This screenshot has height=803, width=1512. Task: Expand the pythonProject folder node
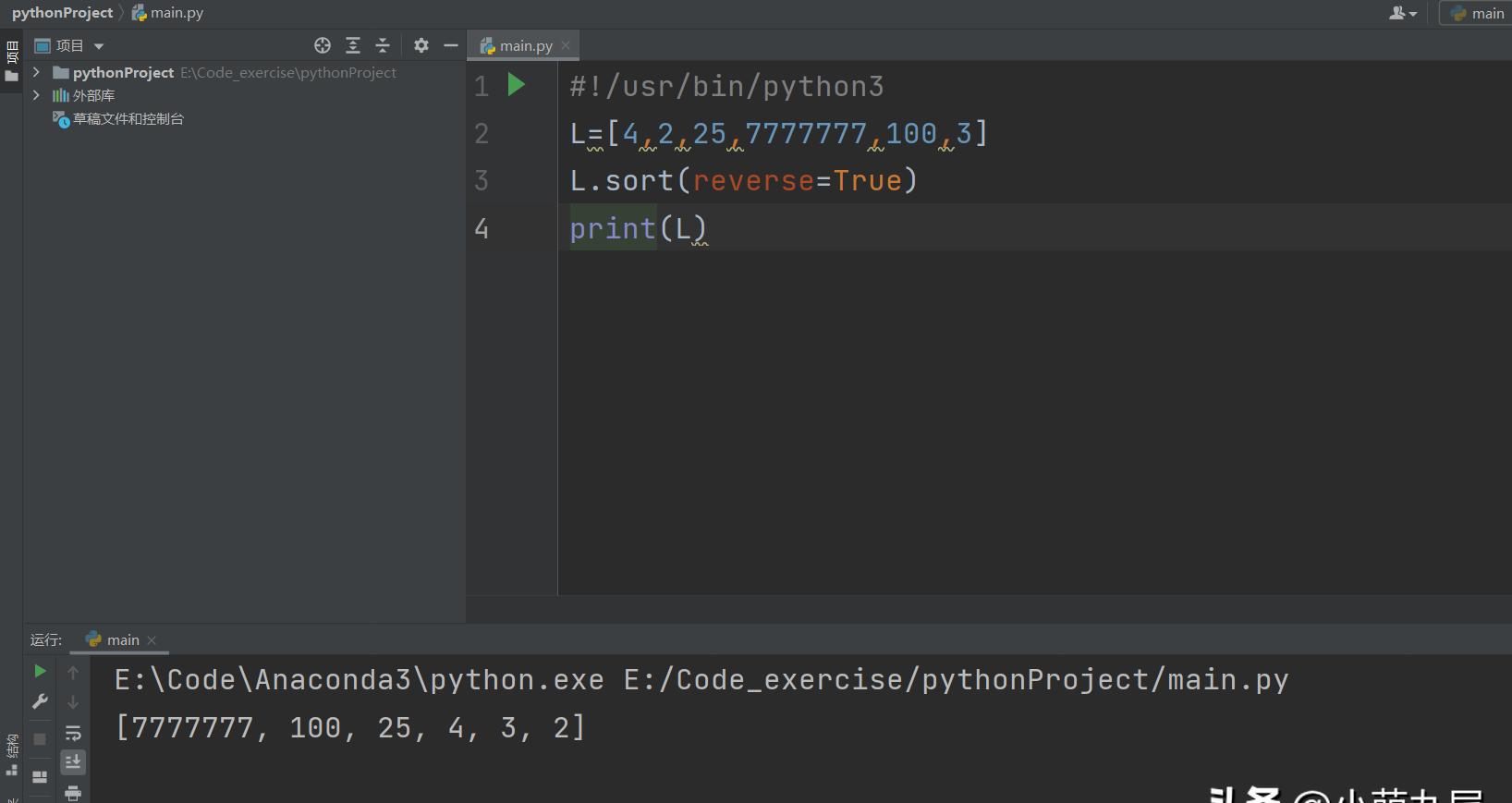click(36, 72)
